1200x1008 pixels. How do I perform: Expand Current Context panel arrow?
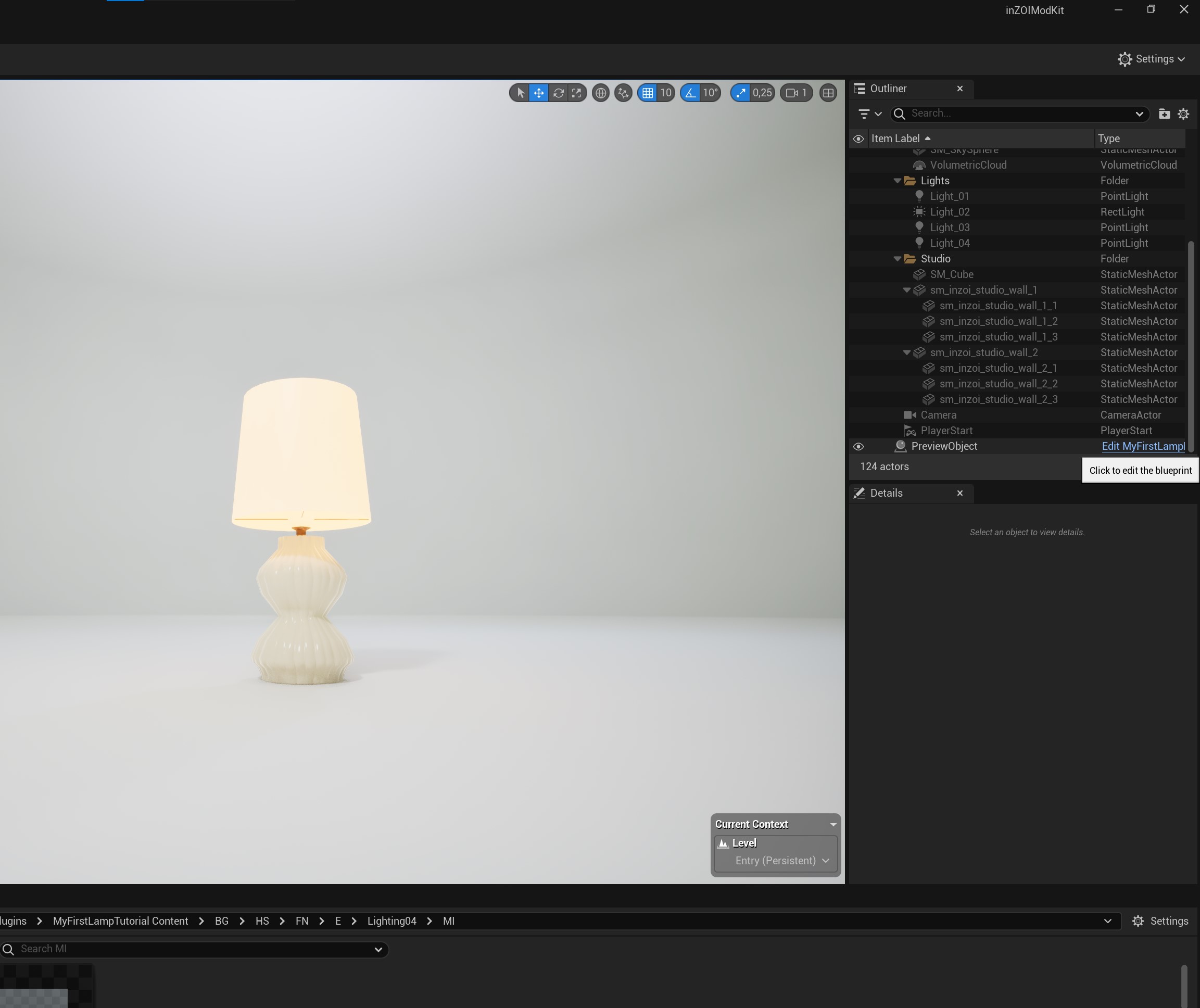tap(833, 825)
